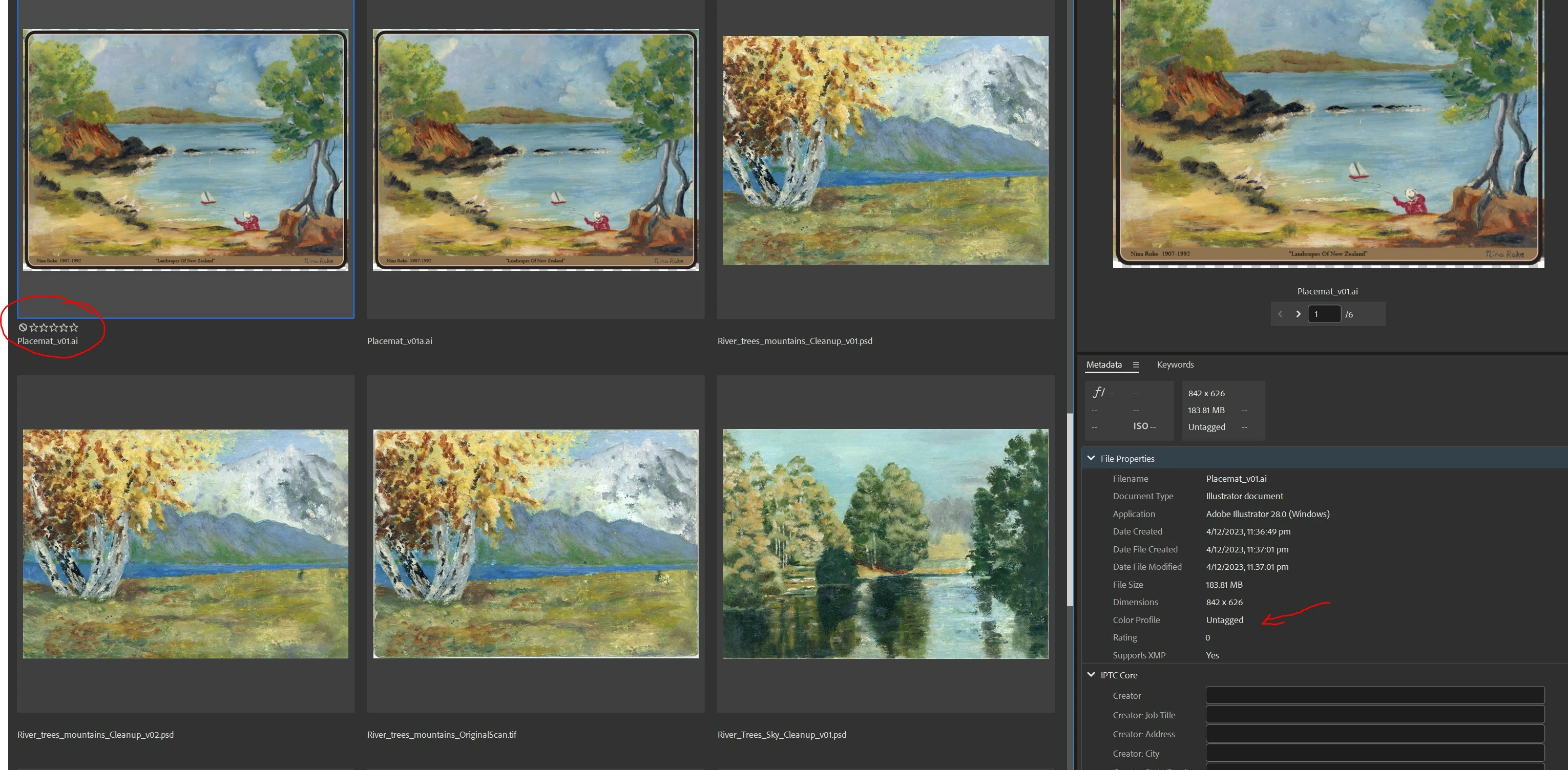The height and width of the screenshot is (770, 1568).
Task: Apply two-star rating to Placemat_v01.ai
Action: coord(43,327)
